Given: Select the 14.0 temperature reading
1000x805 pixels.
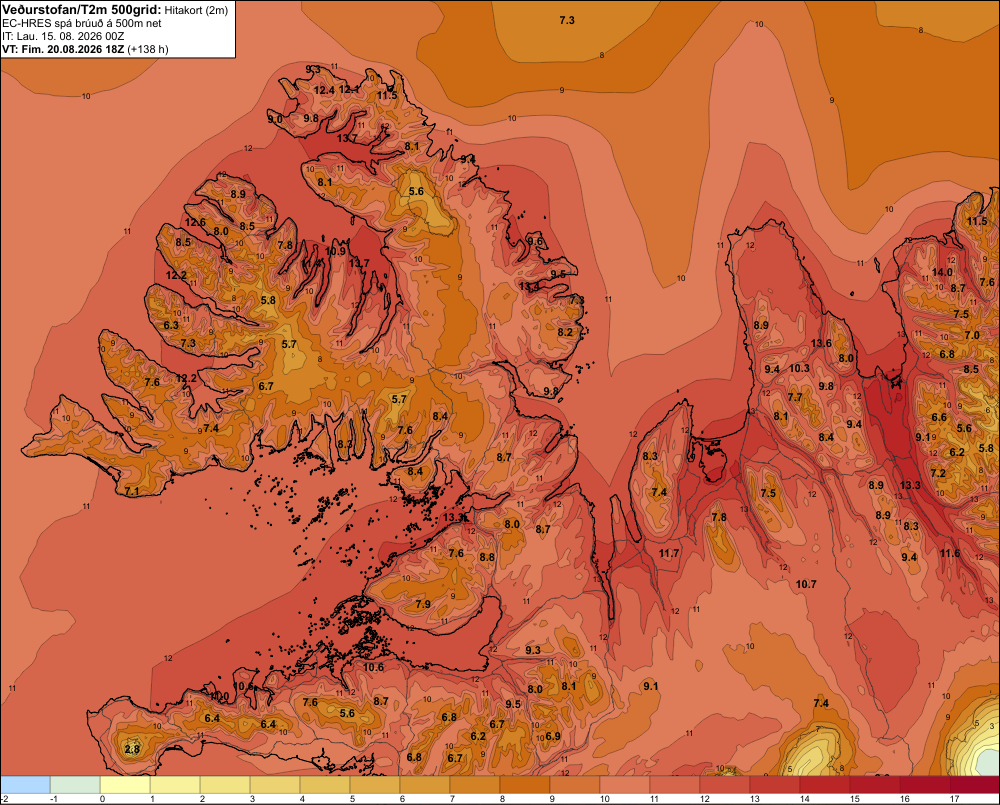Looking at the screenshot, I should [942, 272].
